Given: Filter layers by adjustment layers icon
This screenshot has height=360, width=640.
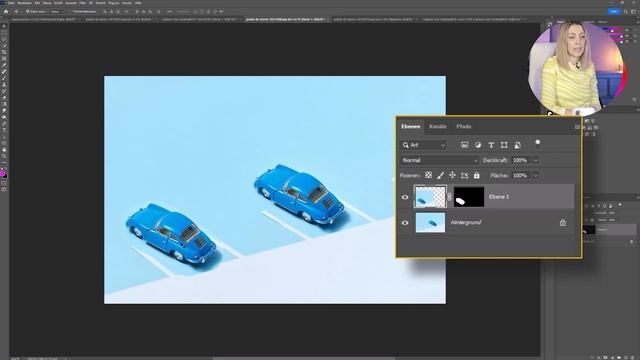Looking at the screenshot, I should pyautogui.click(x=478, y=145).
